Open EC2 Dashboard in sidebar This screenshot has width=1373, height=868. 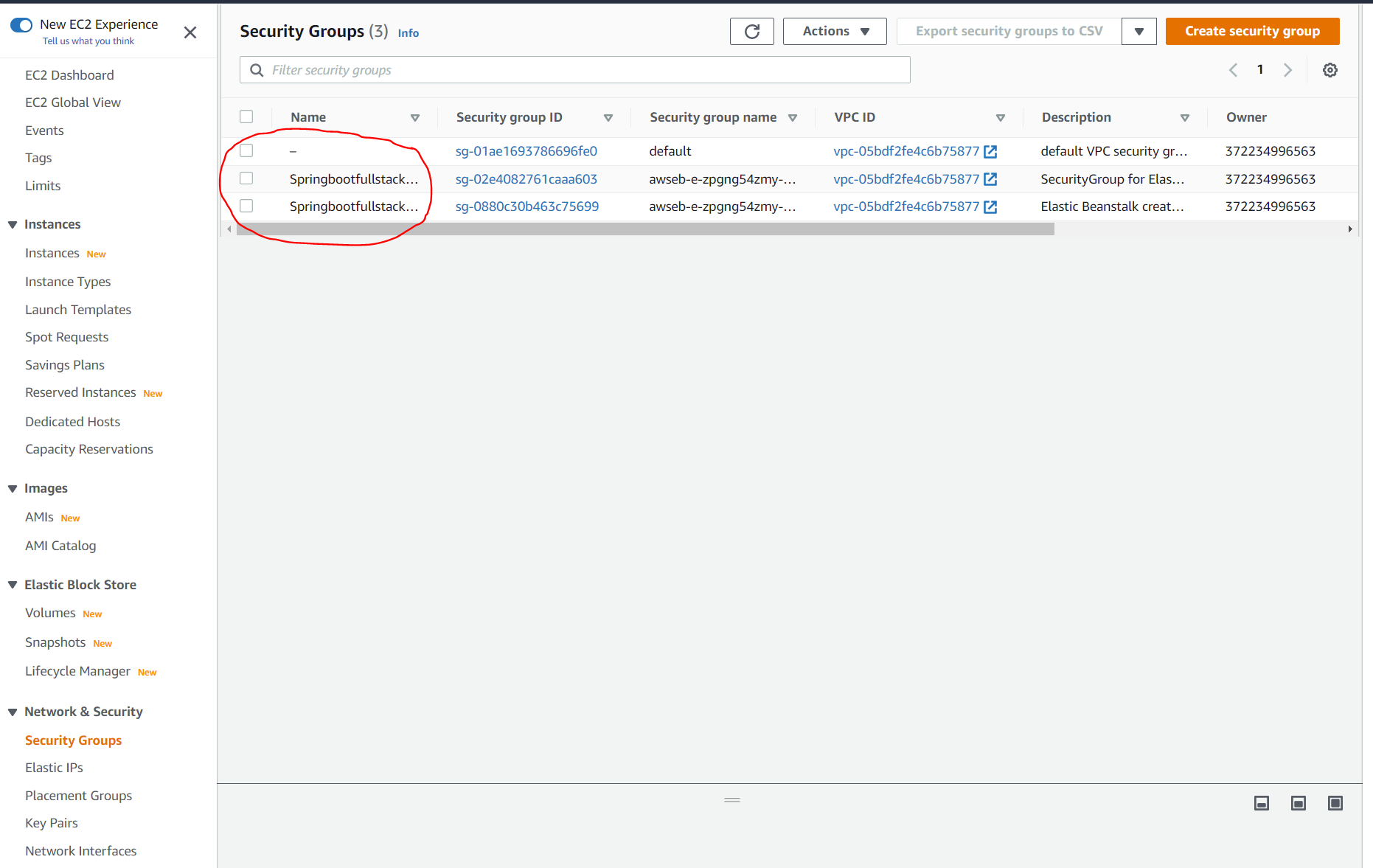point(69,75)
